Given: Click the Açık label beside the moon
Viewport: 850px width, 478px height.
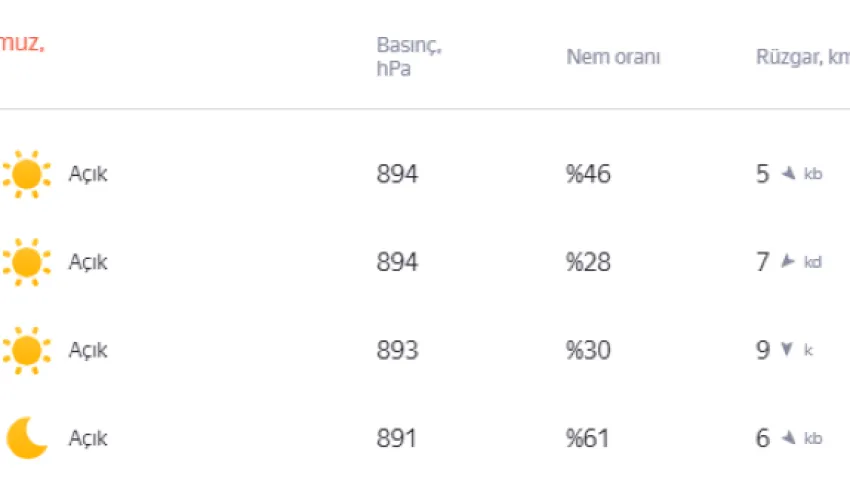Looking at the screenshot, I should click(87, 438).
